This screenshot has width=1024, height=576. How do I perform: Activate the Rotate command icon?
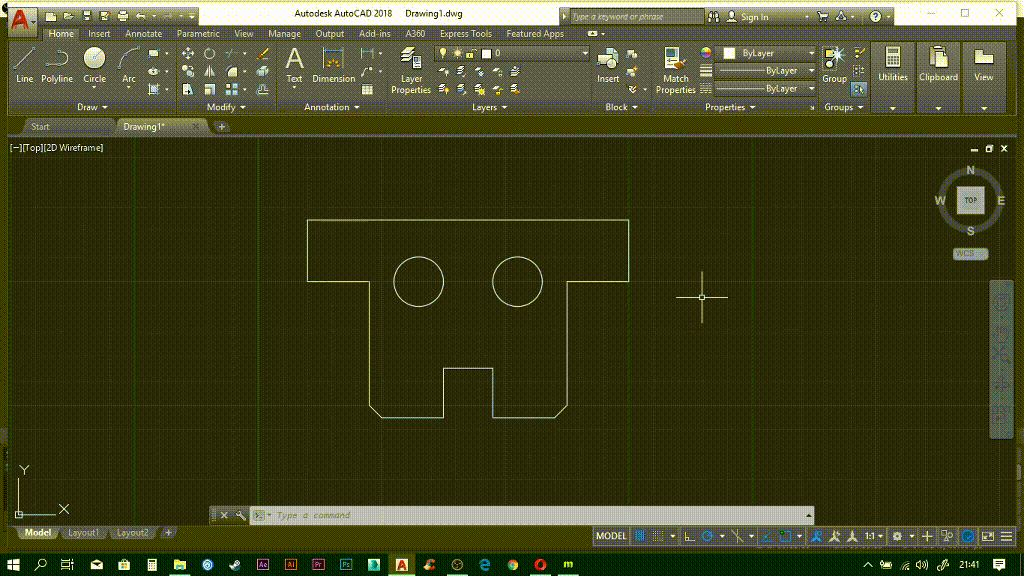point(210,54)
